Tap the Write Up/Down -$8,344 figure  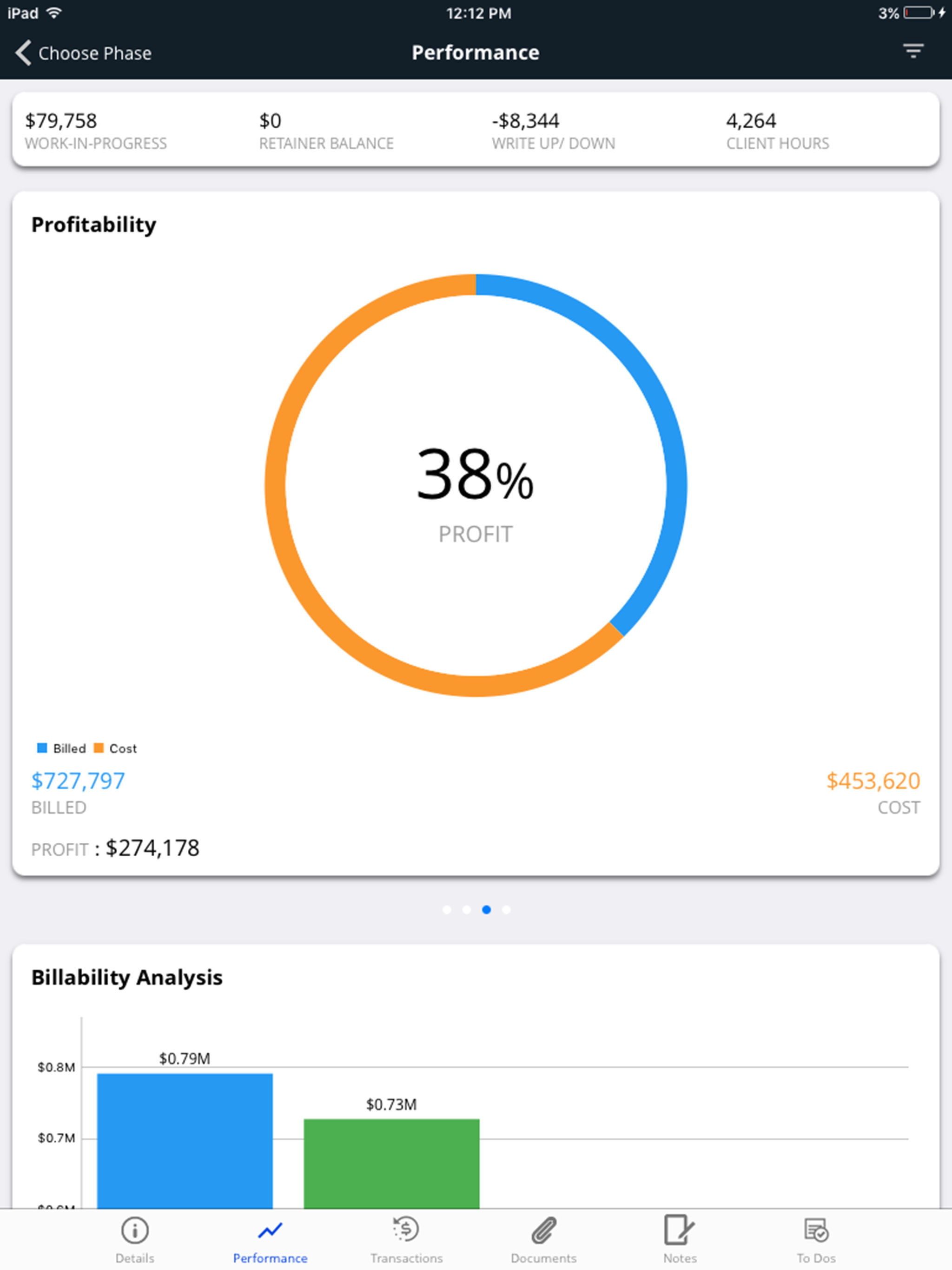click(525, 121)
